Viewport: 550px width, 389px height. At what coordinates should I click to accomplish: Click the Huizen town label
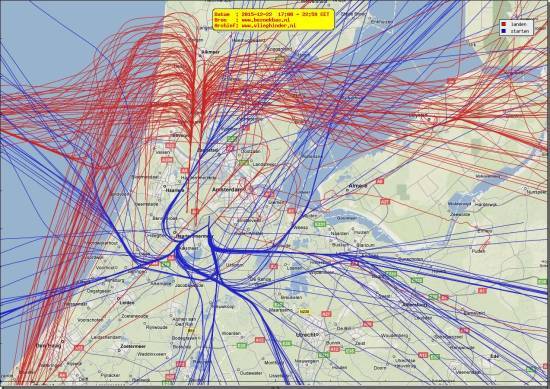(x=361, y=232)
